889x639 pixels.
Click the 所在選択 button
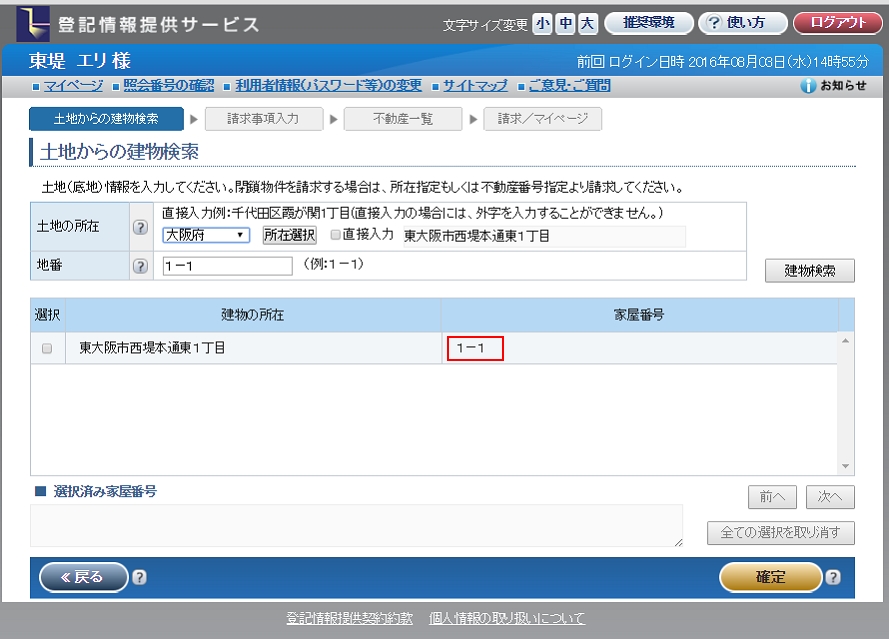[290, 235]
